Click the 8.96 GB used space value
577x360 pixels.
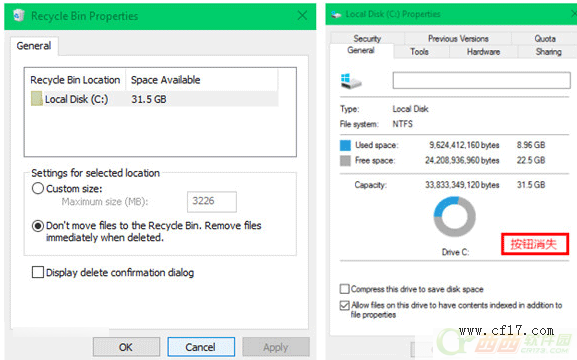pos(531,145)
